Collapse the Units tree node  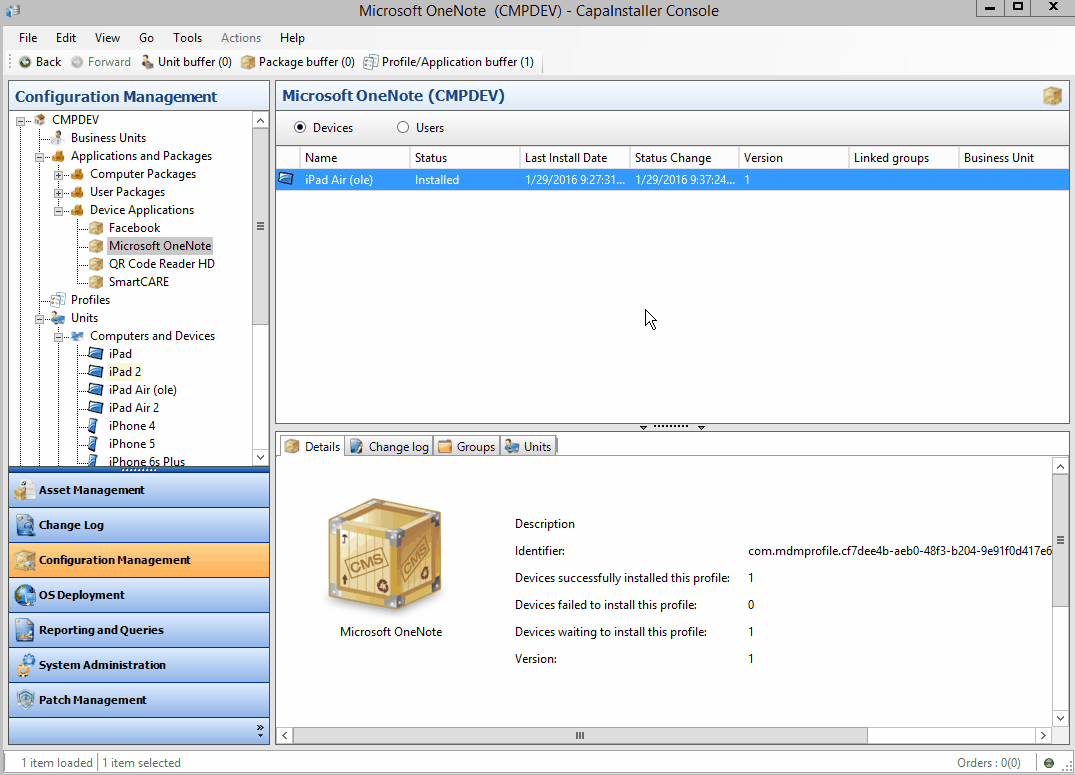click(x=40, y=318)
